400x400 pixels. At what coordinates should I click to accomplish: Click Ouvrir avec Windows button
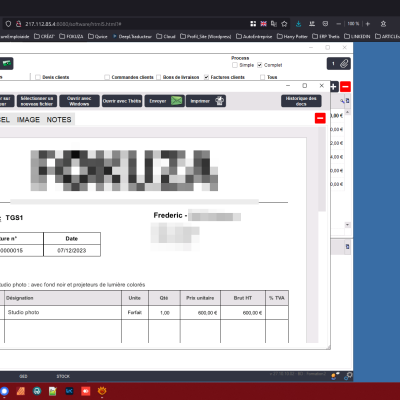click(x=79, y=101)
